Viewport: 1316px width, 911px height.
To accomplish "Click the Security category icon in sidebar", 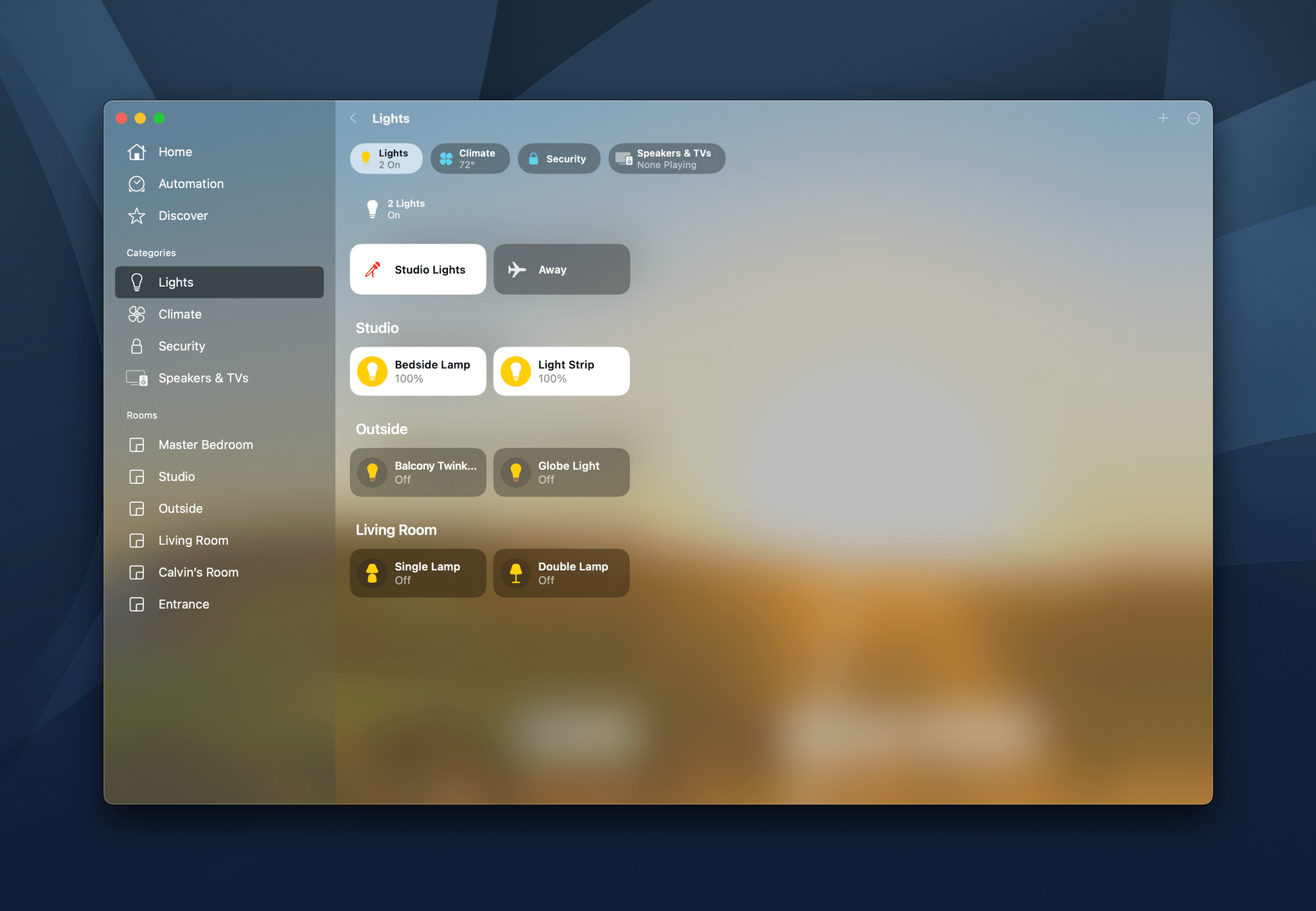I will pyautogui.click(x=136, y=346).
